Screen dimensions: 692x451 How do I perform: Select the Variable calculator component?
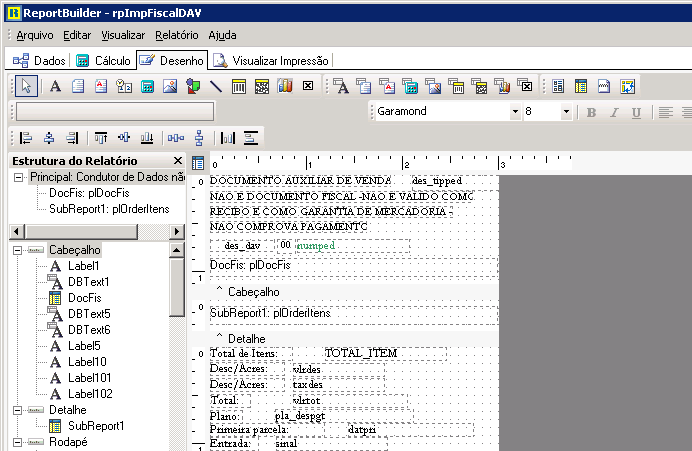pos(147,86)
